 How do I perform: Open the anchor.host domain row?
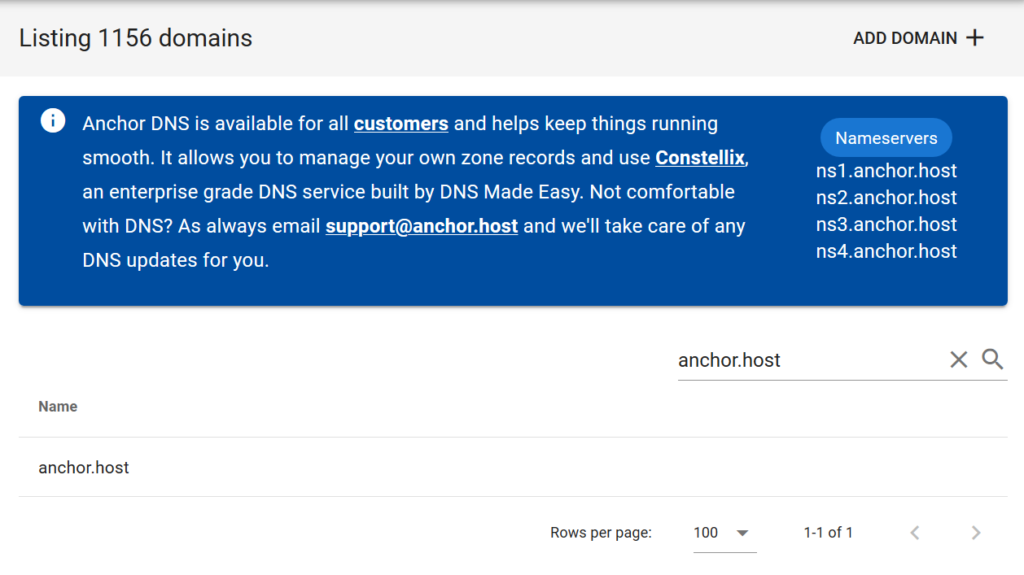point(84,467)
